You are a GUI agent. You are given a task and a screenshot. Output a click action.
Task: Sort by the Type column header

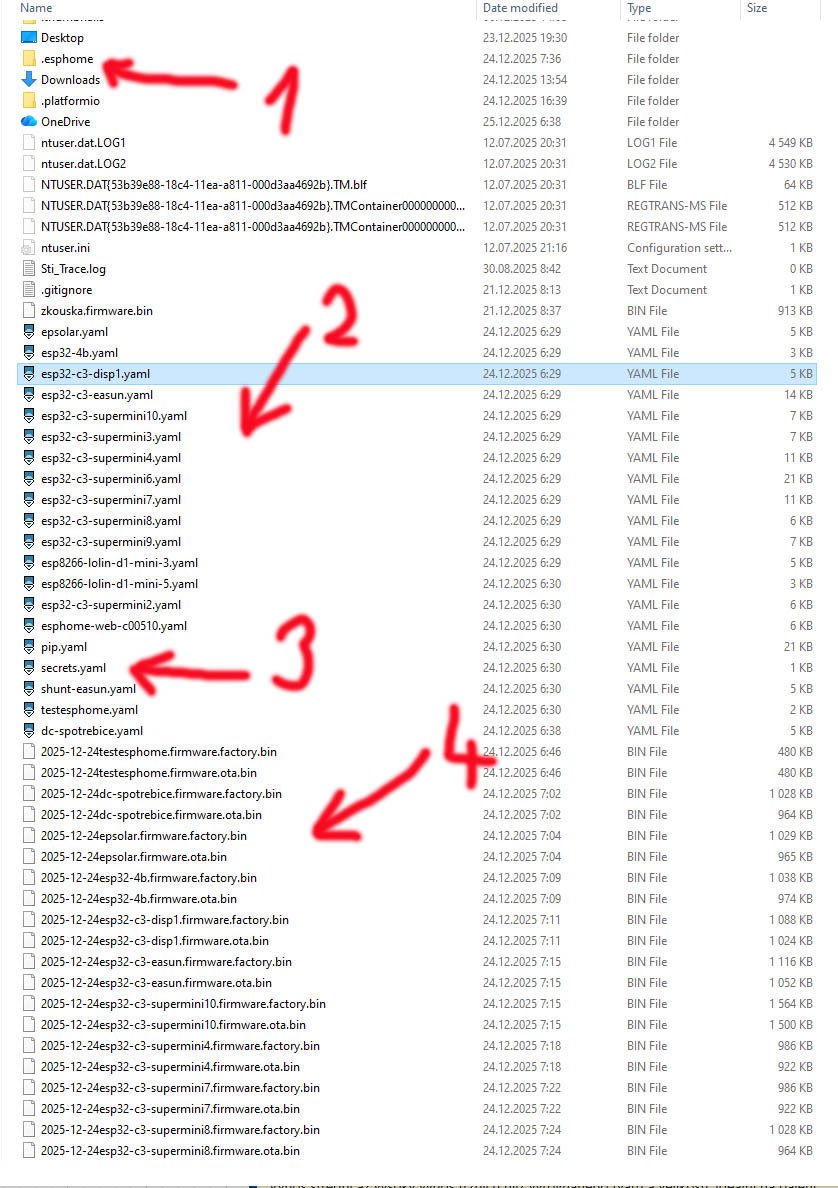tap(639, 8)
